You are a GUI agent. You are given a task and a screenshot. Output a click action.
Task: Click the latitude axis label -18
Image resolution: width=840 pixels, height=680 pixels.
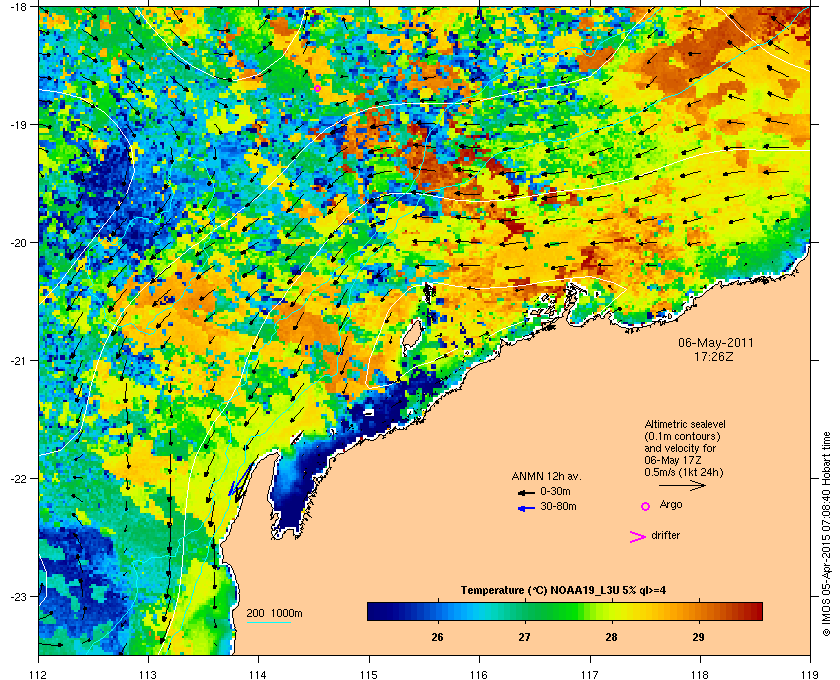pyautogui.click(x=19, y=7)
